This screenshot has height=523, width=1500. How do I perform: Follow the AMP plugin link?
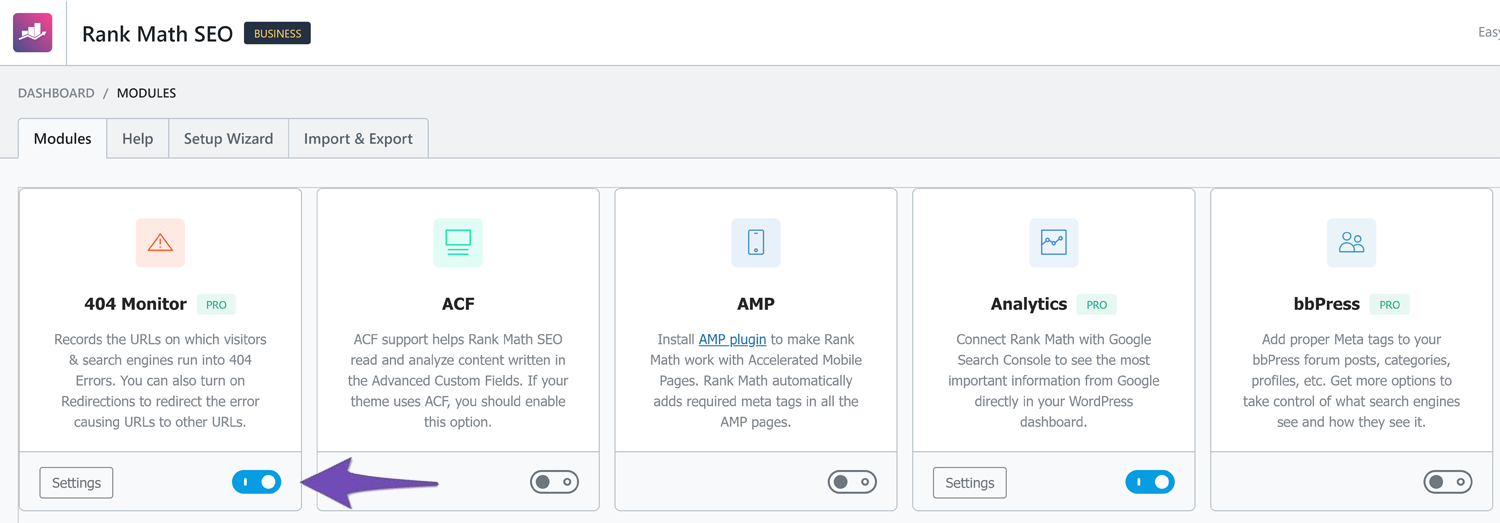(x=732, y=340)
